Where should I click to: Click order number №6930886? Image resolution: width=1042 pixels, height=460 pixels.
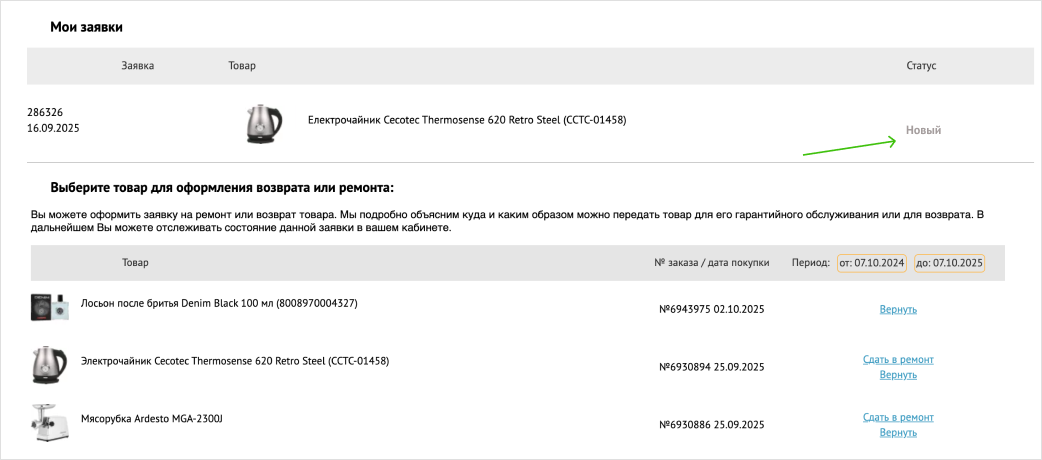(684, 425)
